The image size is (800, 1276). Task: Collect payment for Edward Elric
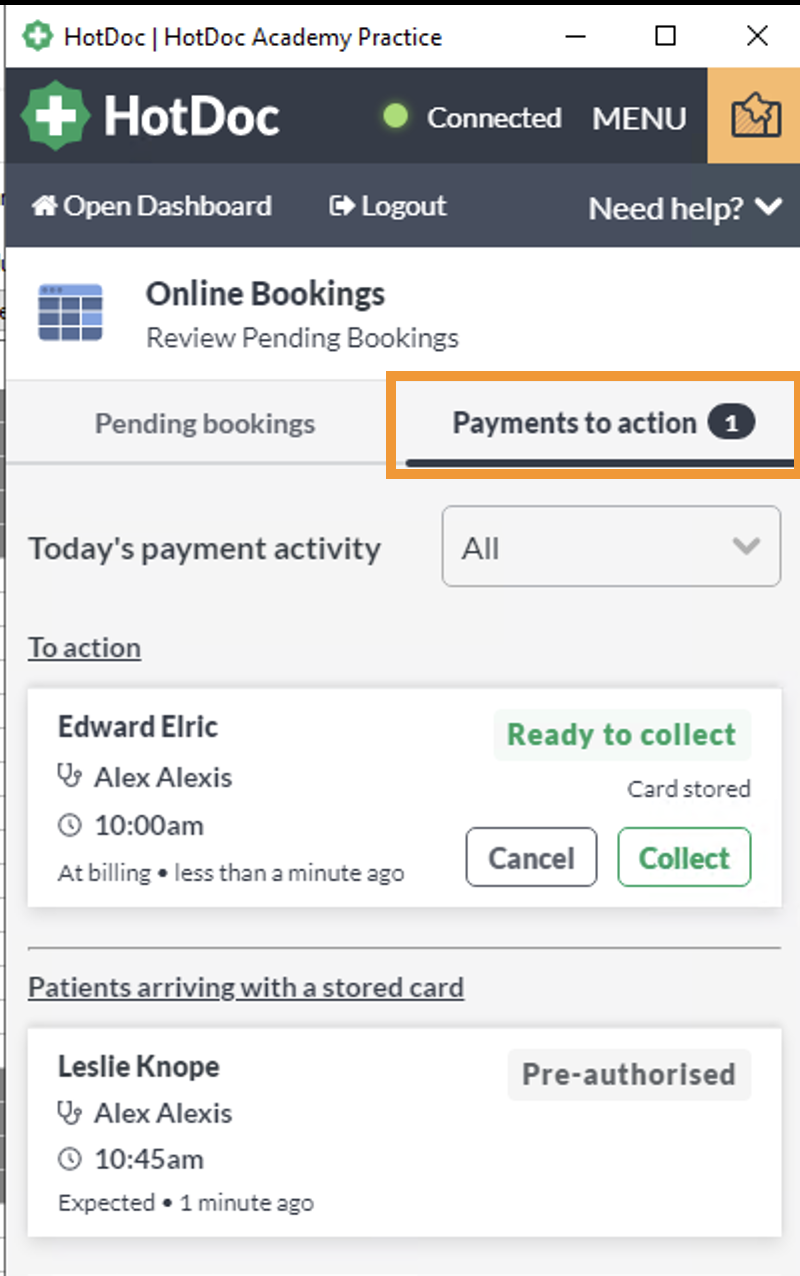click(684, 857)
